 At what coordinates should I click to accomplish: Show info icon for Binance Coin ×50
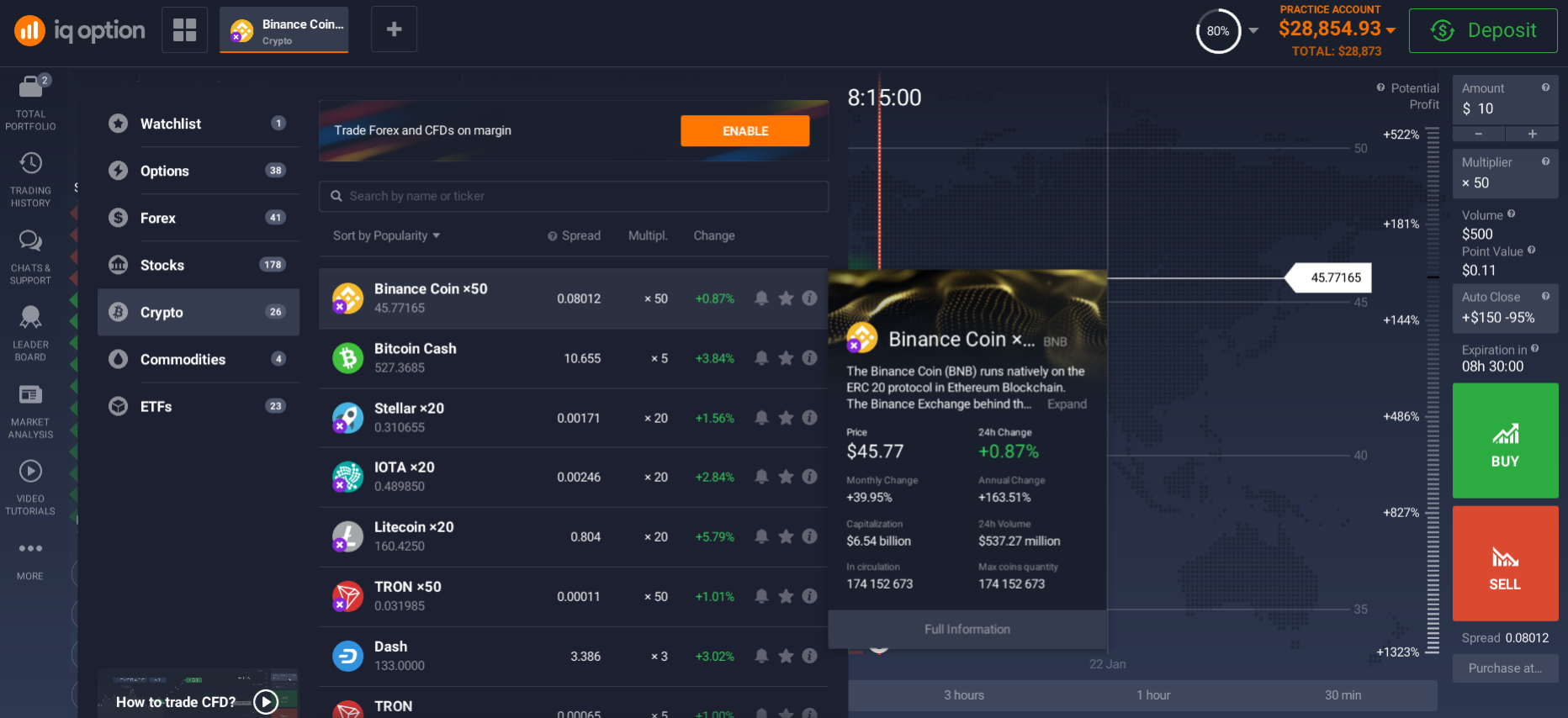(809, 298)
